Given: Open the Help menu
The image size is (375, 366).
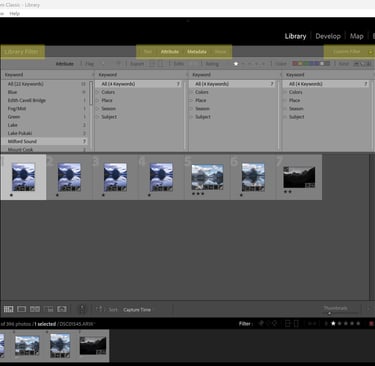Looking at the screenshot, I should pyautogui.click(x=15, y=14).
